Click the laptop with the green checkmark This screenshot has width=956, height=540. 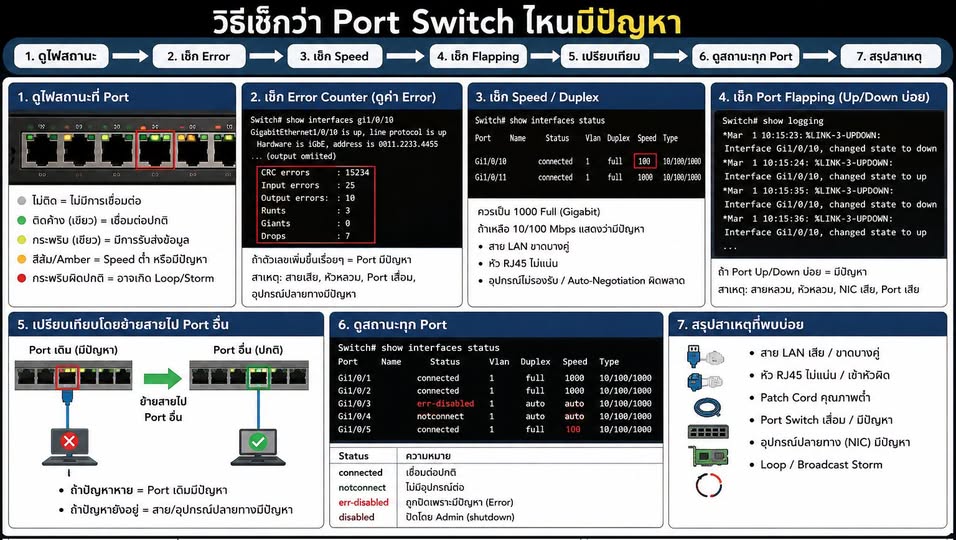click(258, 447)
